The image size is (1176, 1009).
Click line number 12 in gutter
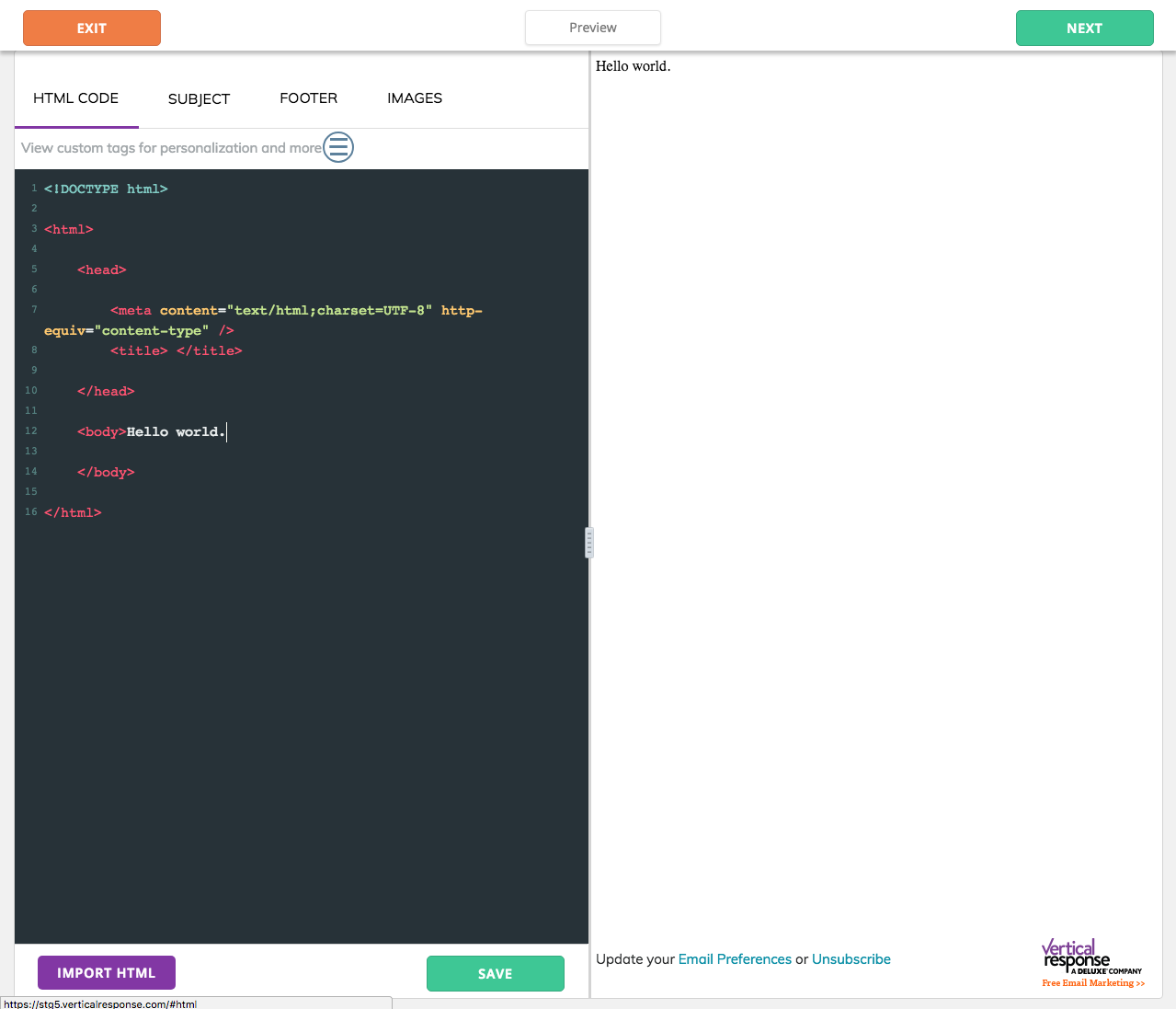pyautogui.click(x=31, y=430)
